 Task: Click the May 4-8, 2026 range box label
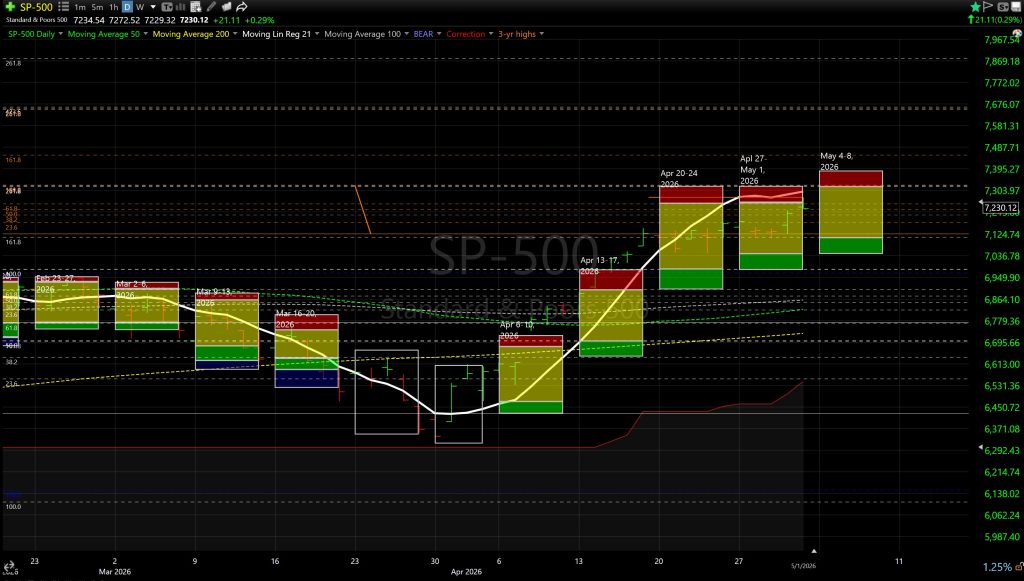pos(836,161)
